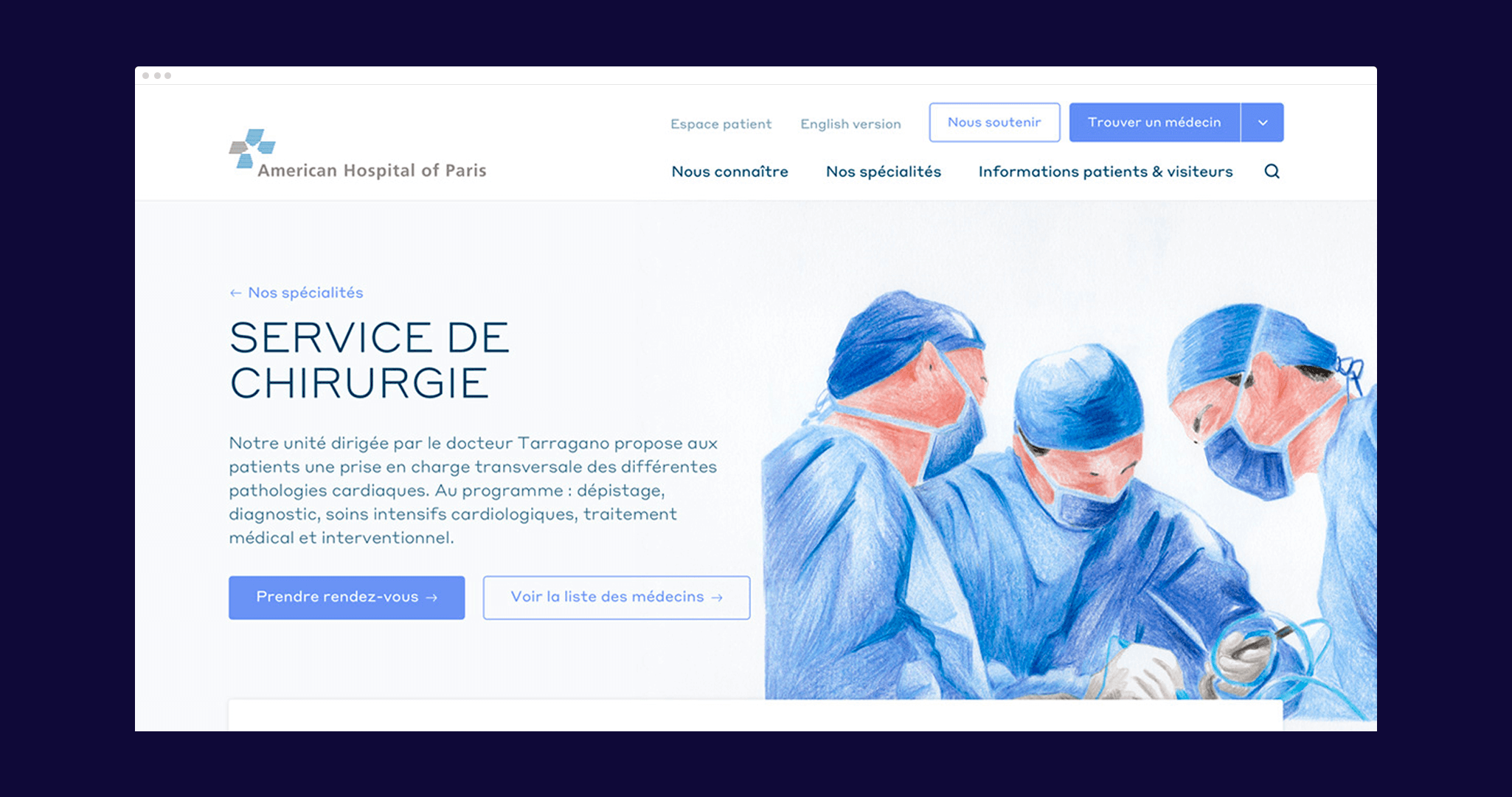Viewport: 1512px width, 797px height.
Task: Click Voir la liste des médecins button
Action: pos(617,598)
